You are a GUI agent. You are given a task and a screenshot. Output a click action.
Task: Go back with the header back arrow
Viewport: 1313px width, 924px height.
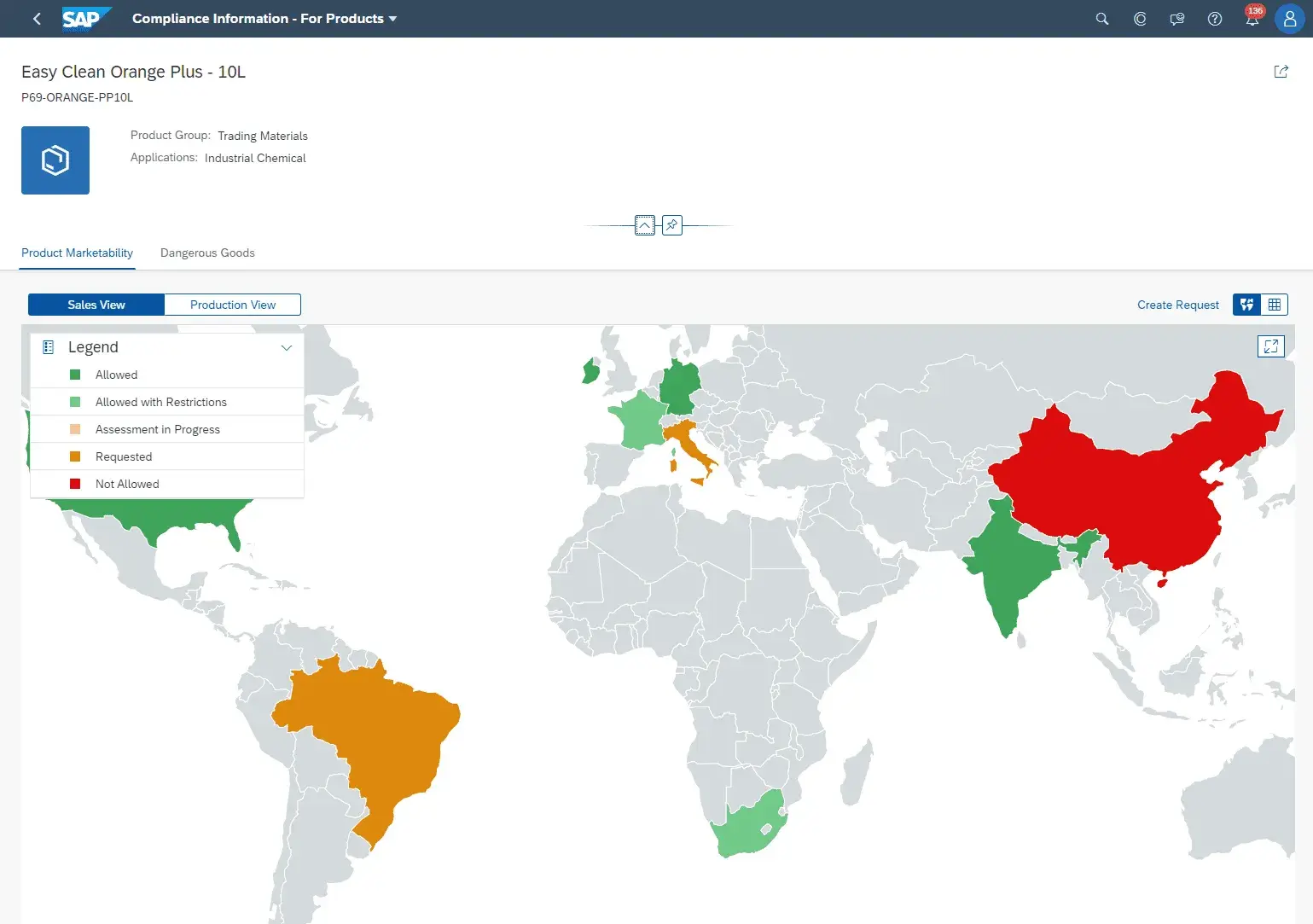pyautogui.click(x=37, y=19)
